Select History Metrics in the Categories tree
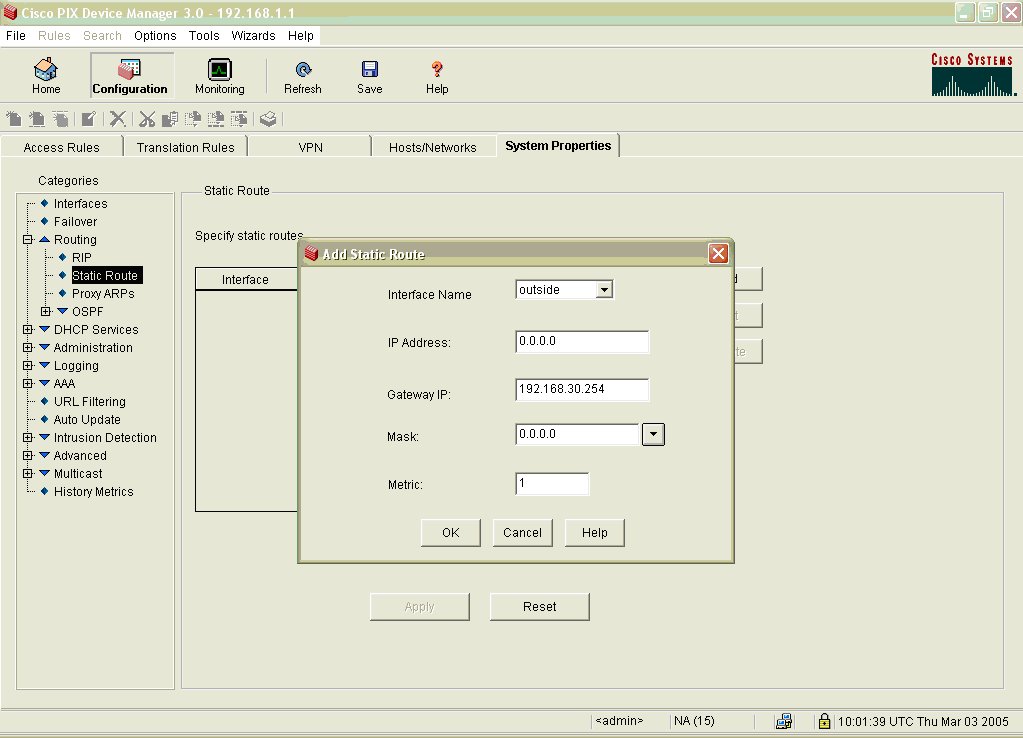The image size is (1023, 738). pyautogui.click(x=93, y=491)
